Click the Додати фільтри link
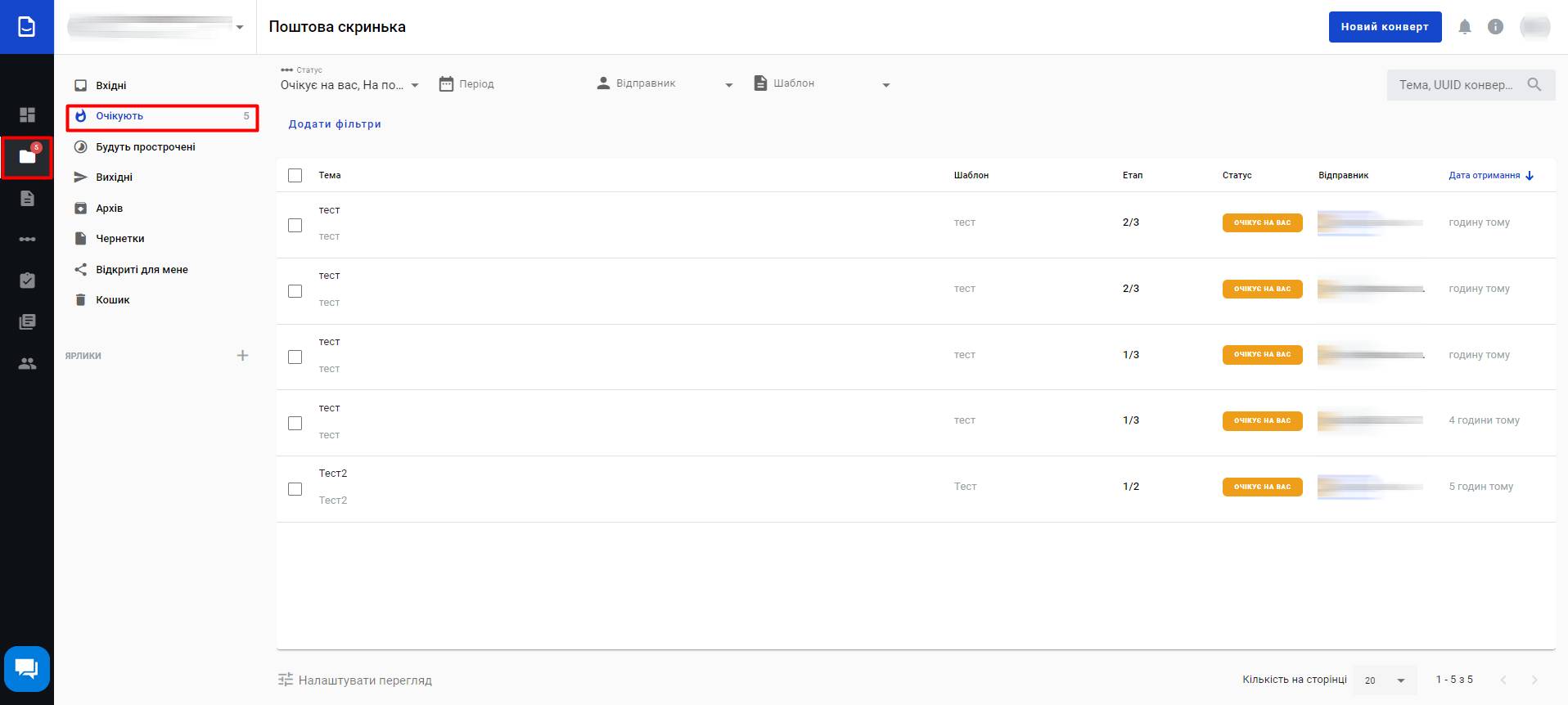 pyautogui.click(x=335, y=124)
